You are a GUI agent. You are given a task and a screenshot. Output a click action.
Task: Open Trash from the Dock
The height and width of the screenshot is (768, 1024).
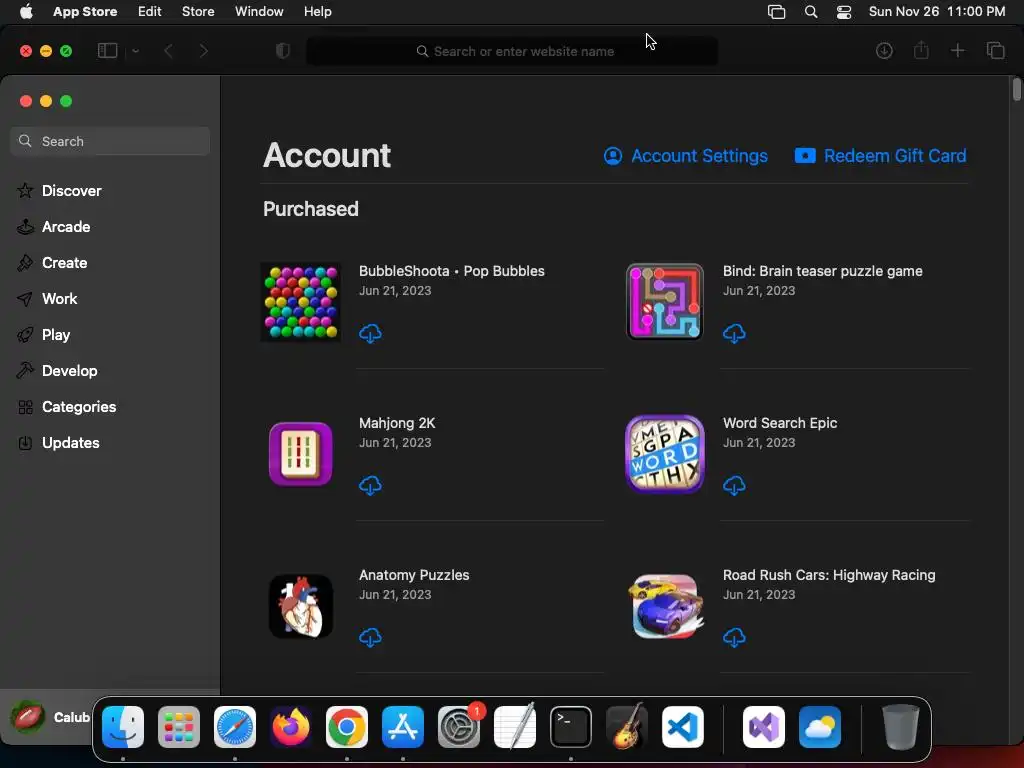click(901, 727)
